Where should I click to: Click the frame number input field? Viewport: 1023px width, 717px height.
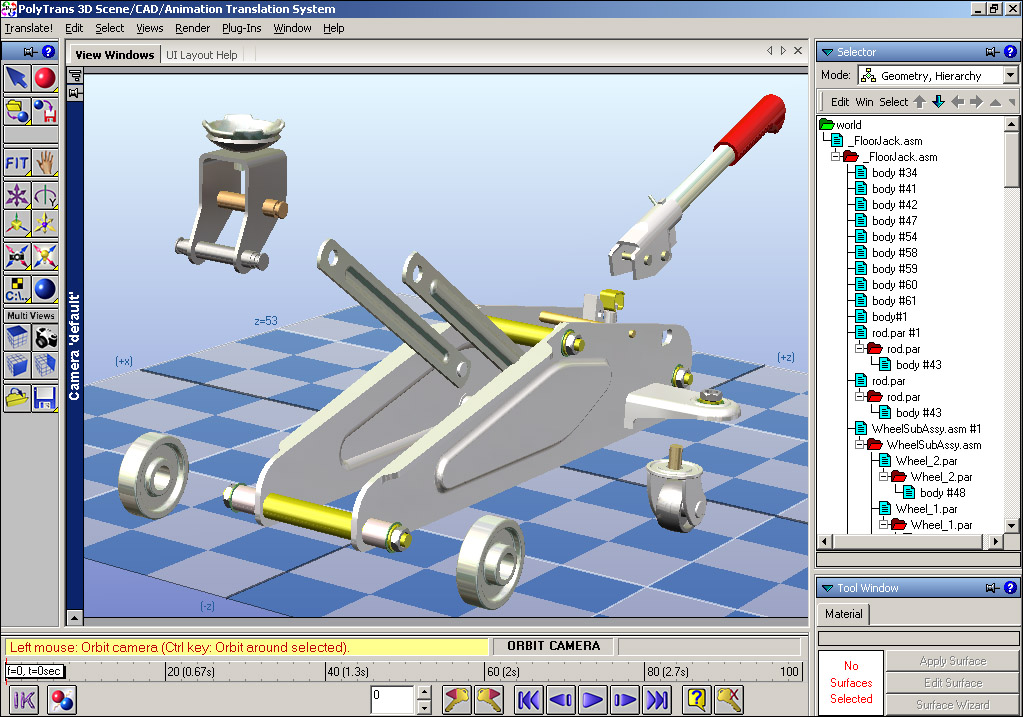(391, 700)
